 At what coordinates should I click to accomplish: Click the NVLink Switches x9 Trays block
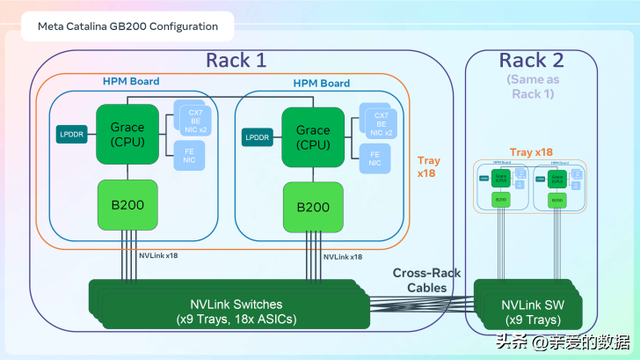pos(229,304)
